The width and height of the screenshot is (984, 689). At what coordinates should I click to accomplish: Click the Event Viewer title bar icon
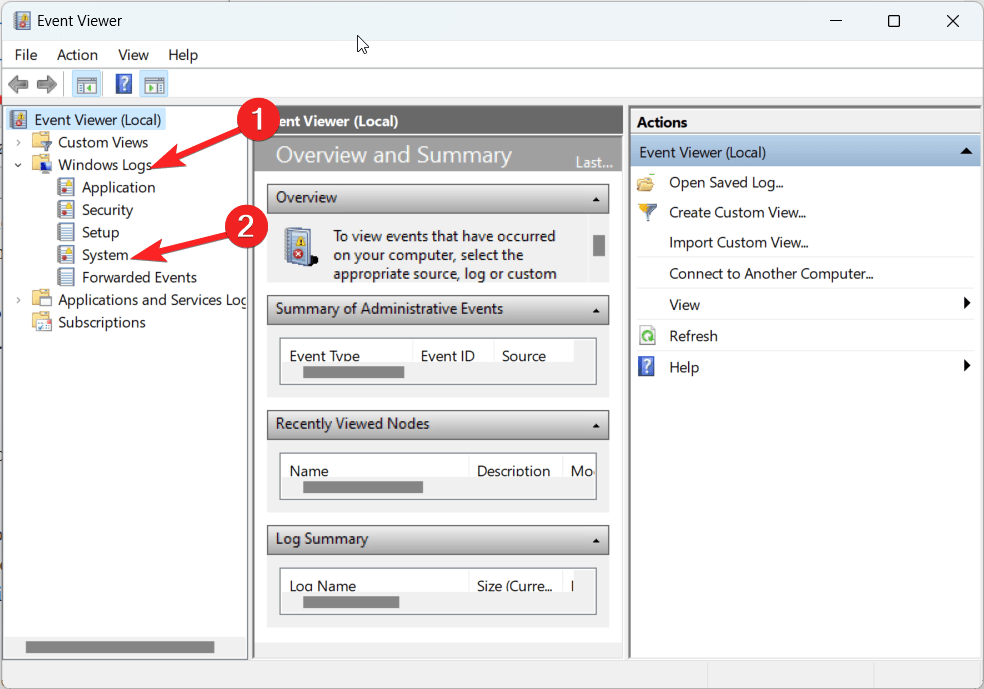tap(22, 21)
